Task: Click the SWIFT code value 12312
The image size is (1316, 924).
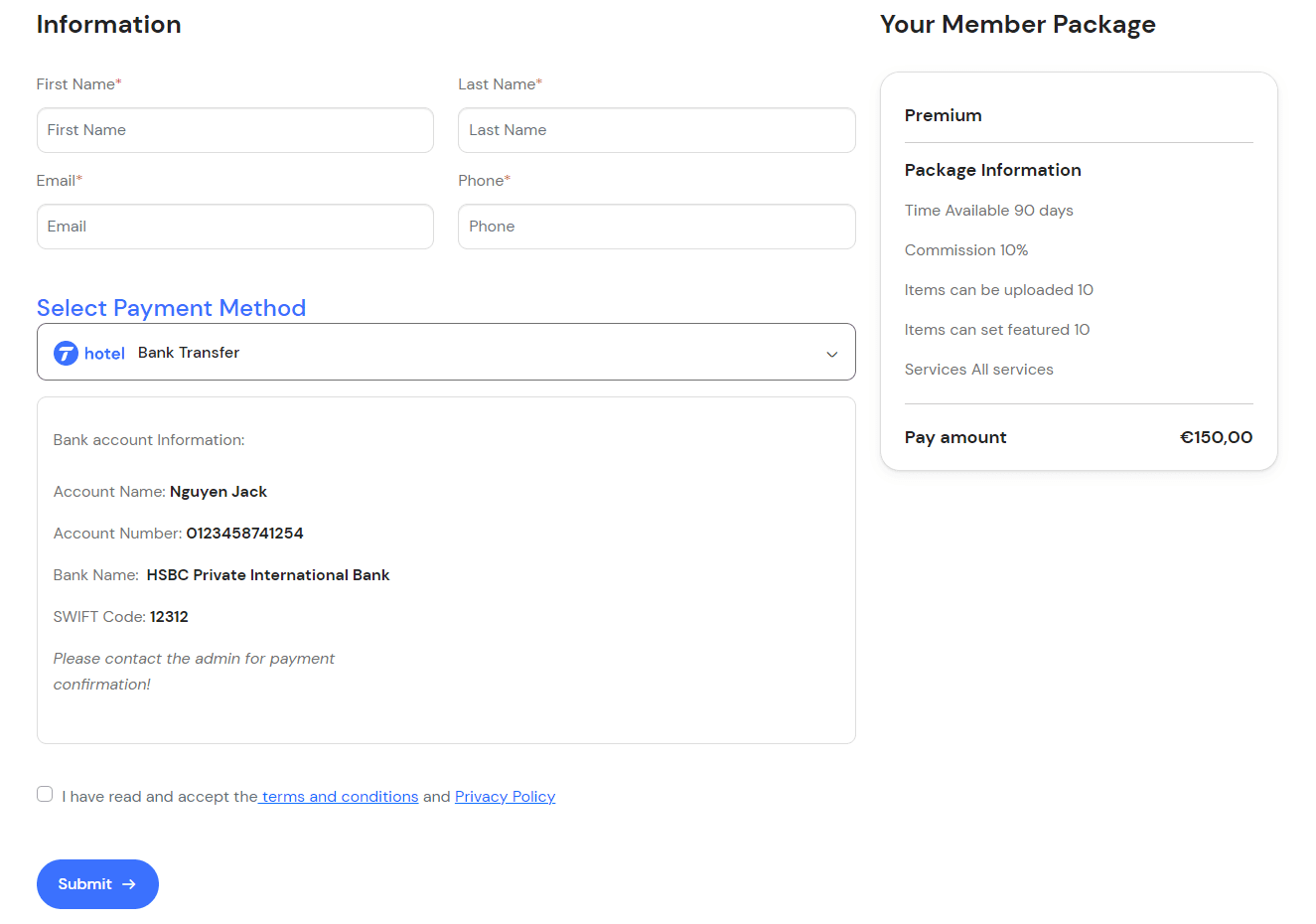Action: tap(169, 617)
